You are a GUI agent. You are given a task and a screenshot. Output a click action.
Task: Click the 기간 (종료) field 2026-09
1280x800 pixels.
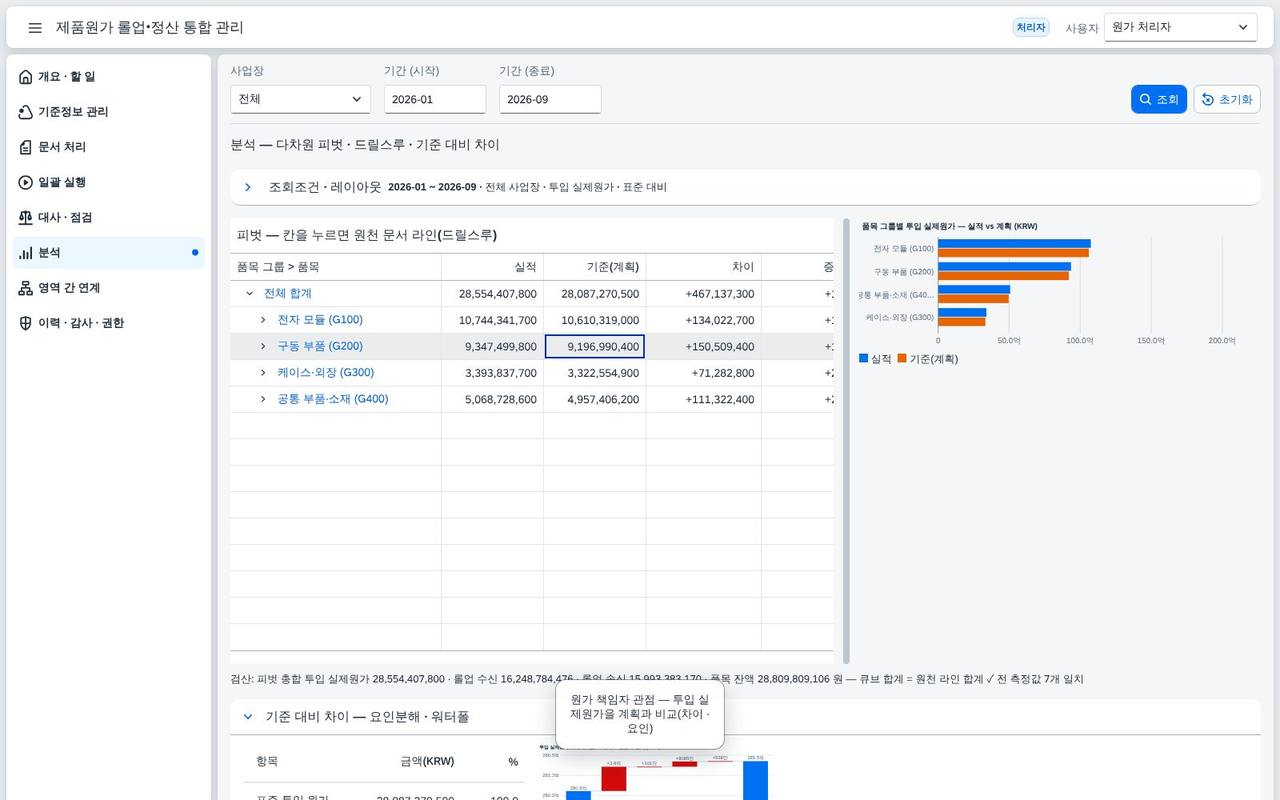point(550,99)
